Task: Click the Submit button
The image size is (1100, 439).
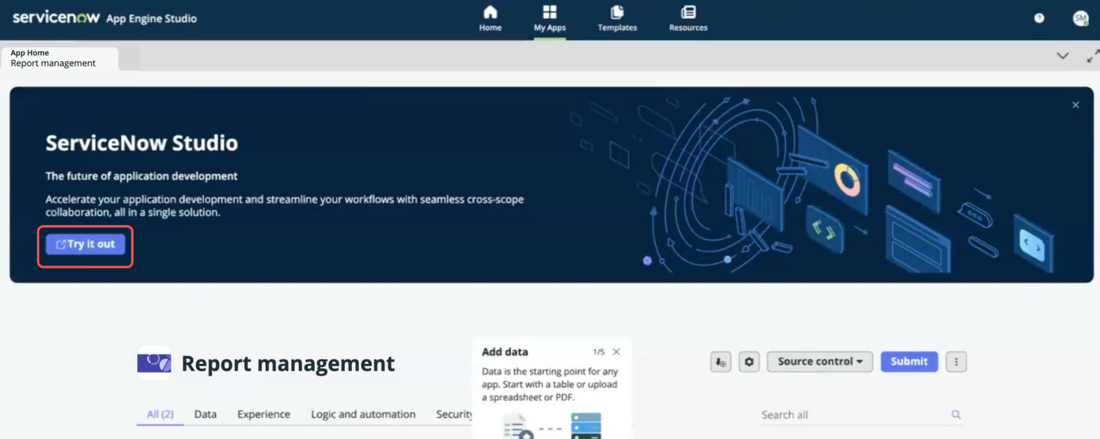Action: (909, 362)
